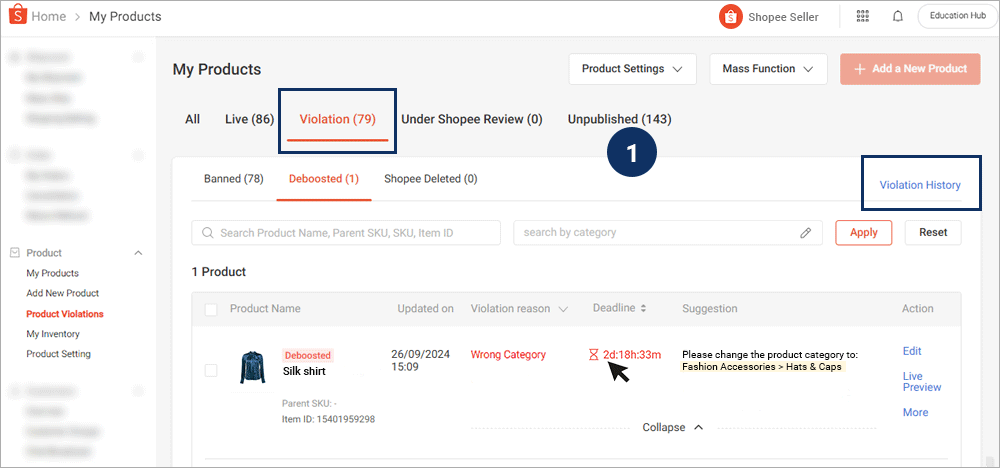Open the Education Hub button

click(958, 17)
